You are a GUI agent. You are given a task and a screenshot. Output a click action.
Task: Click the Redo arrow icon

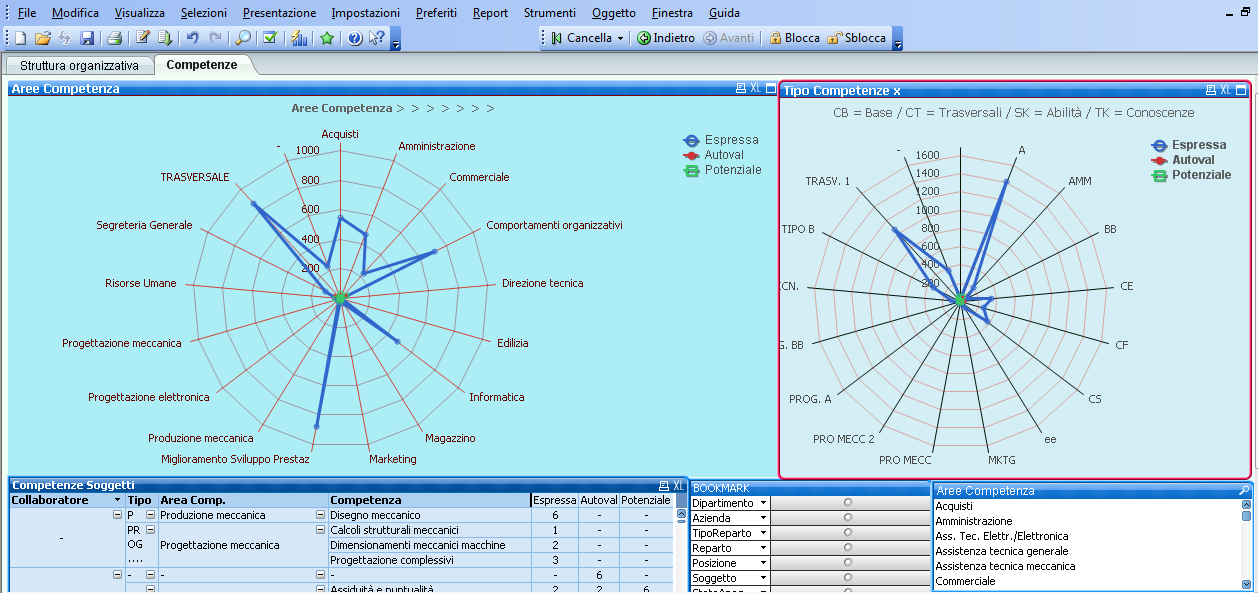click(215, 38)
